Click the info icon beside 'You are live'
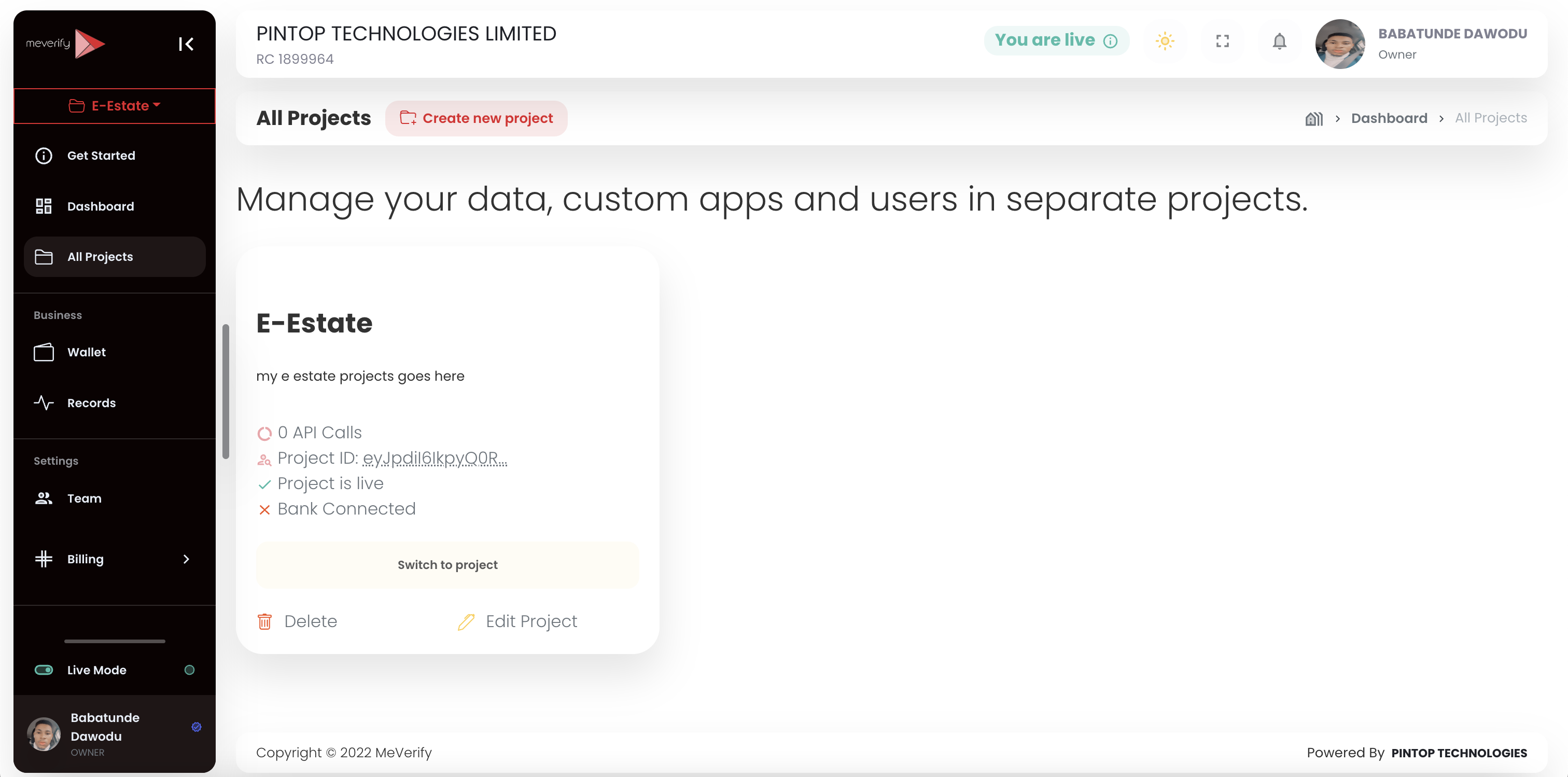1568x777 pixels. coord(1111,41)
